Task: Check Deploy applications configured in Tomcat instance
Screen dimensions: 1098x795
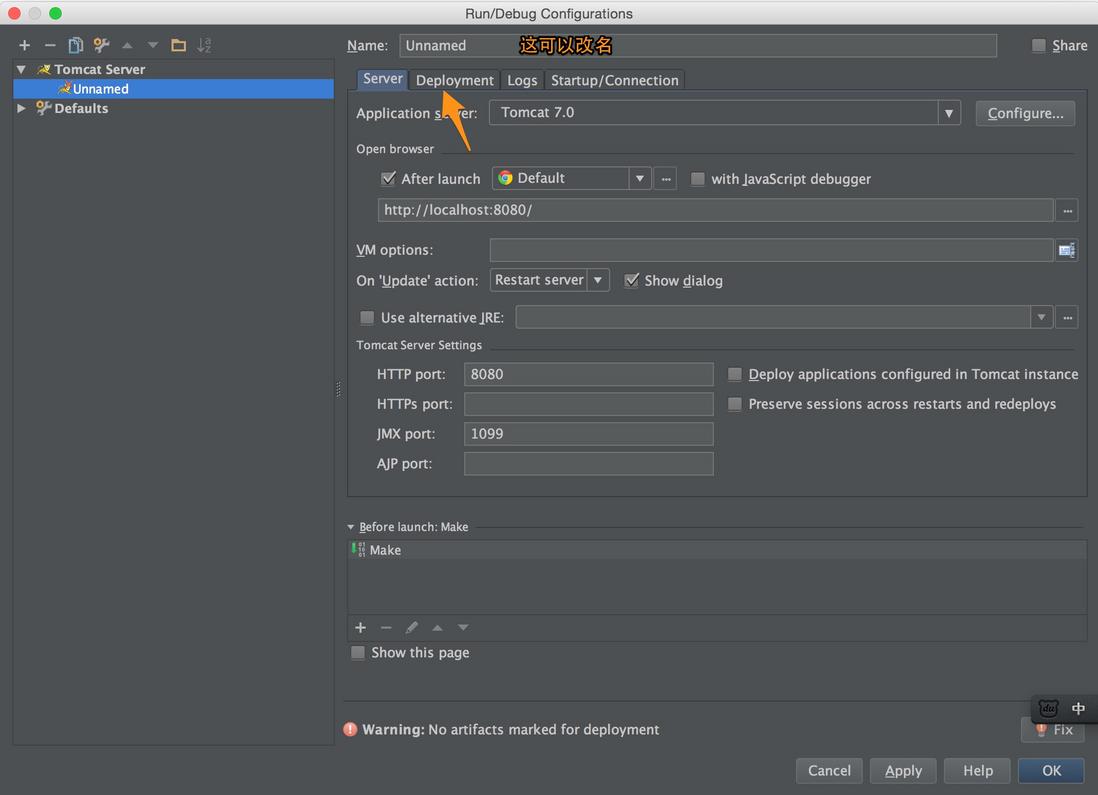Action: 735,374
